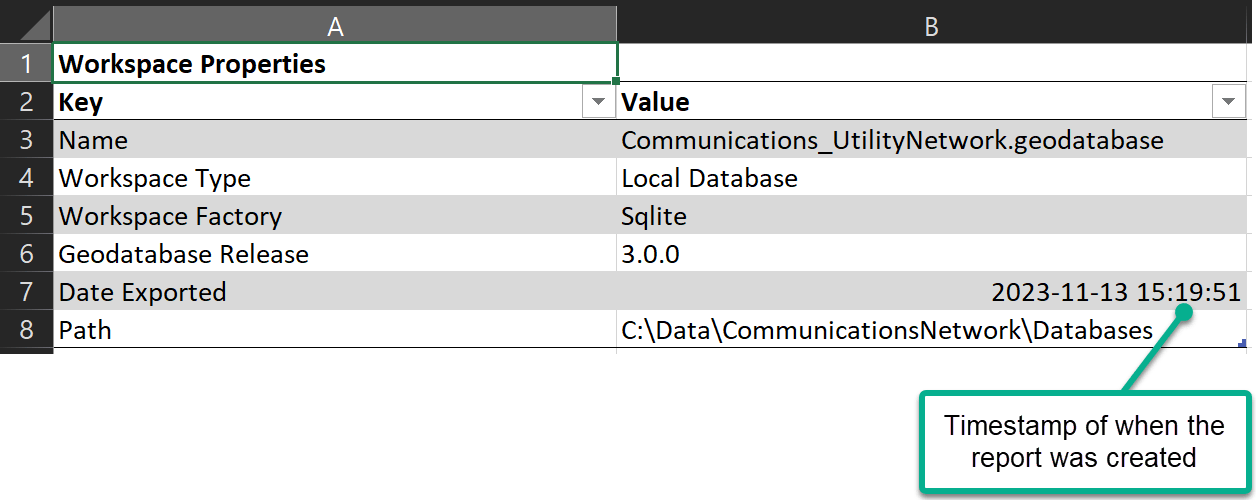This screenshot has height=500, width=1256.
Task: Click the table resize handle corner
Action: pyautogui.click(x=1242, y=344)
